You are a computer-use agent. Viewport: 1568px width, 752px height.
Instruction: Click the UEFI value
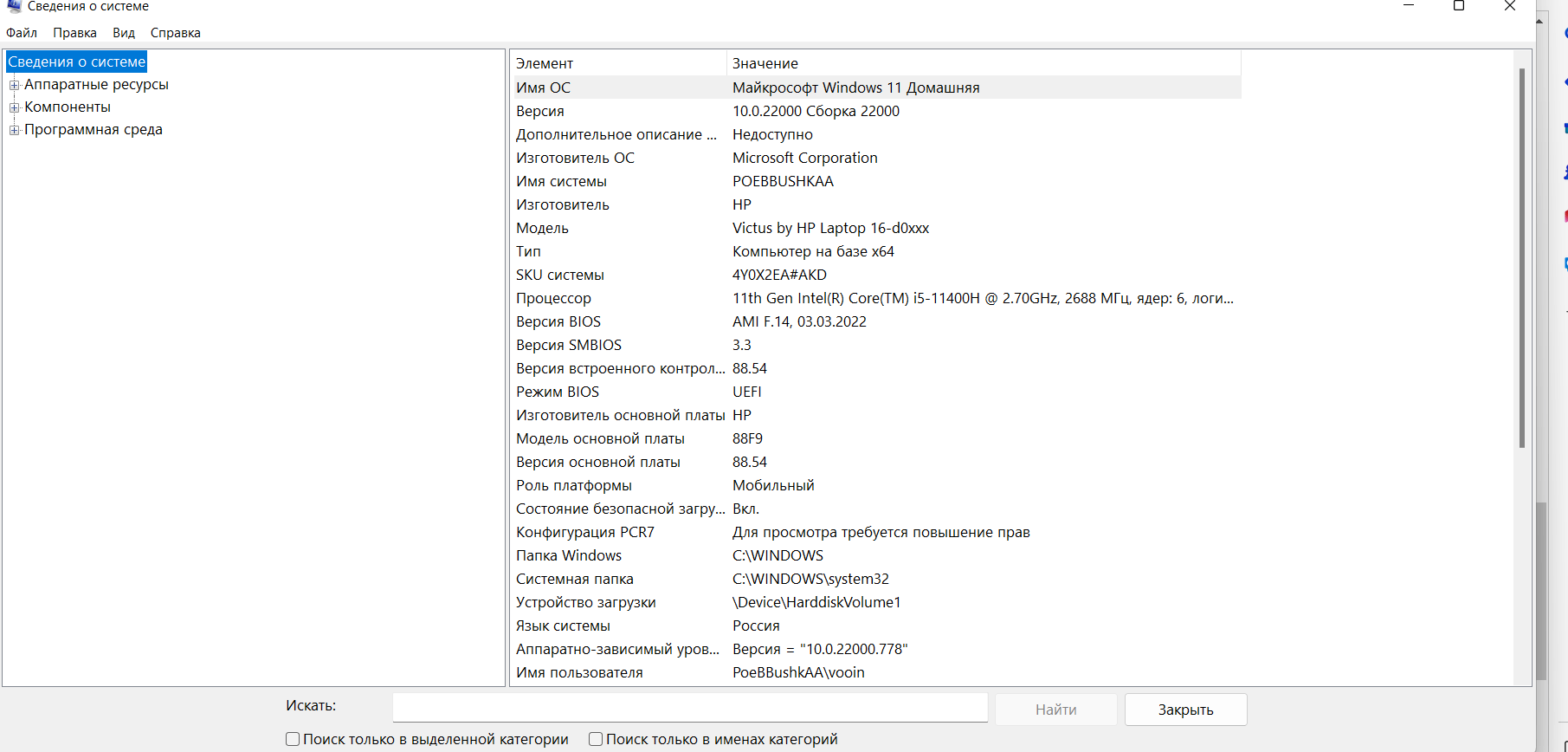click(x=747, y=392)
